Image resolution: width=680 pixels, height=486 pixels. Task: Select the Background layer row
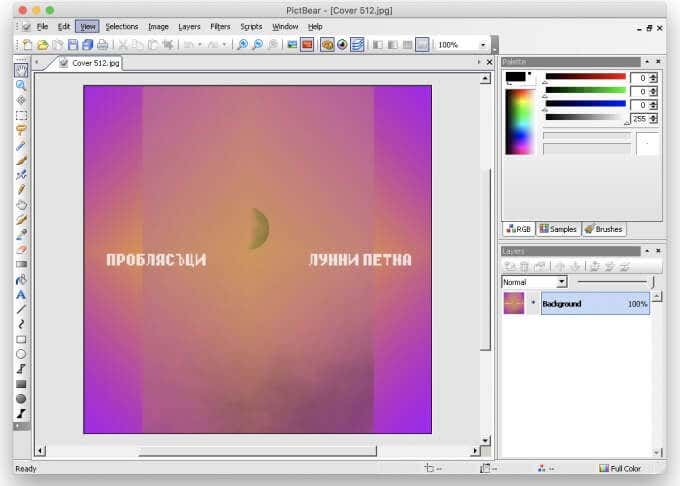(595, 303)
